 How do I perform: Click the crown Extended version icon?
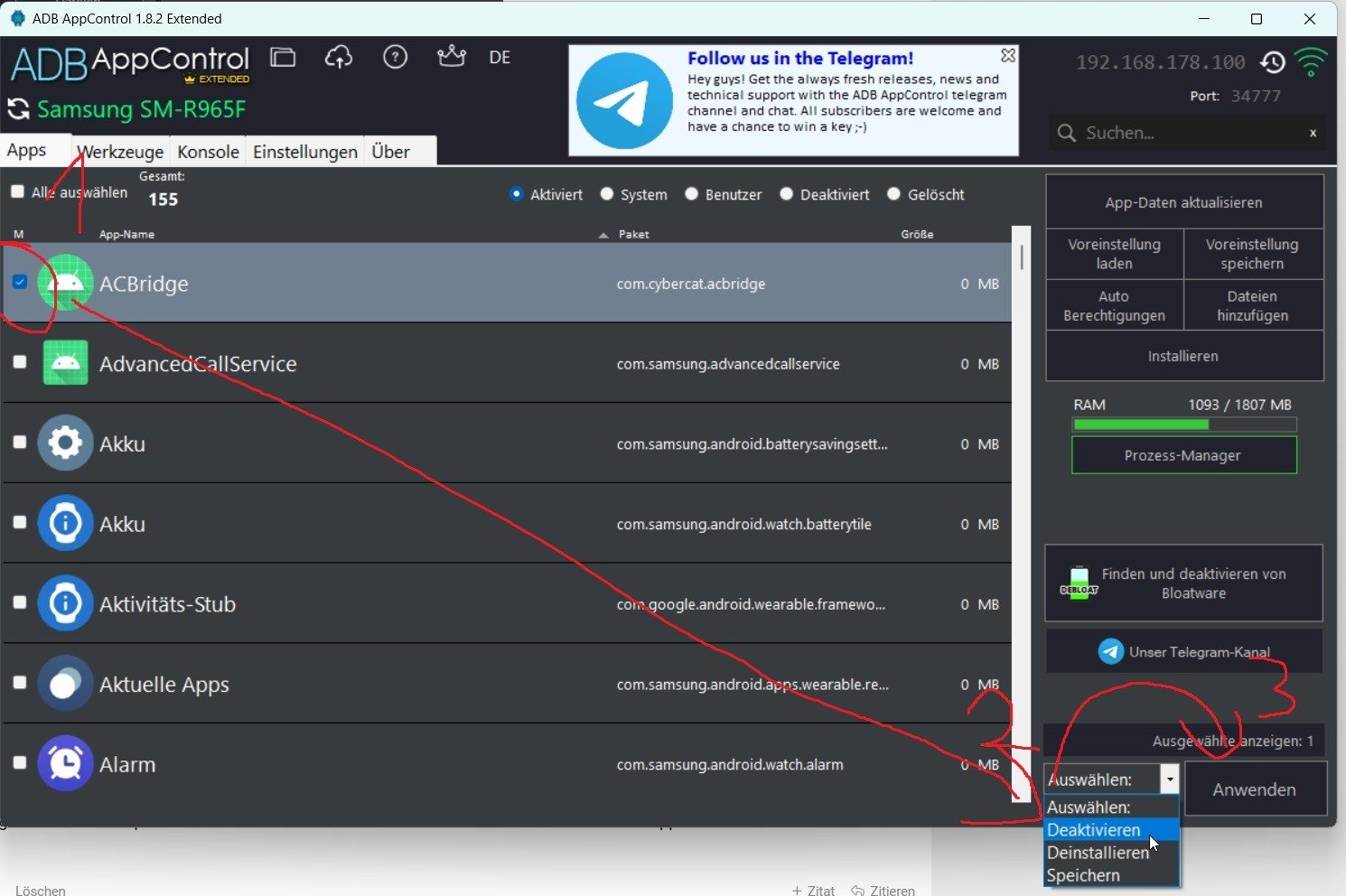451,57
